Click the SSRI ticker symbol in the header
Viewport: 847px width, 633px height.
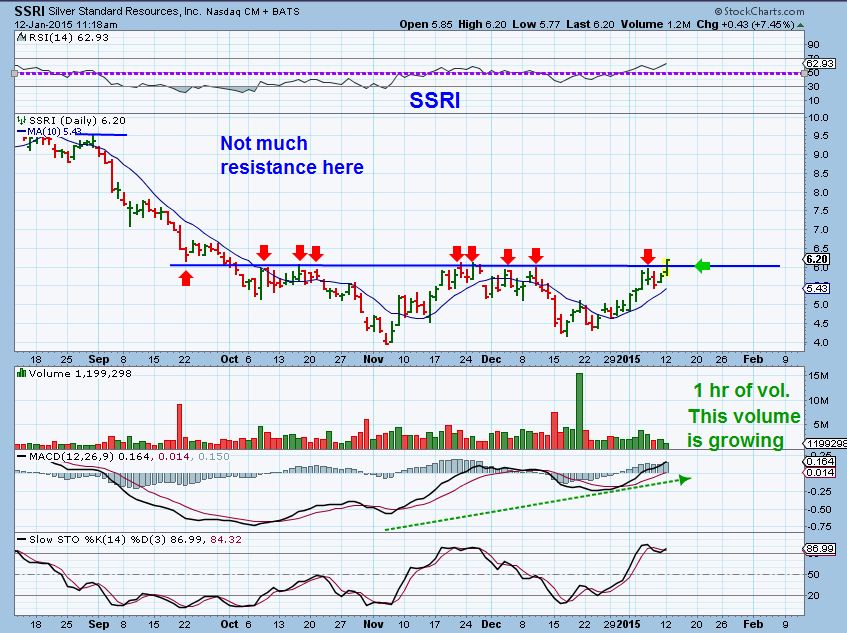[x=30, y=11]
